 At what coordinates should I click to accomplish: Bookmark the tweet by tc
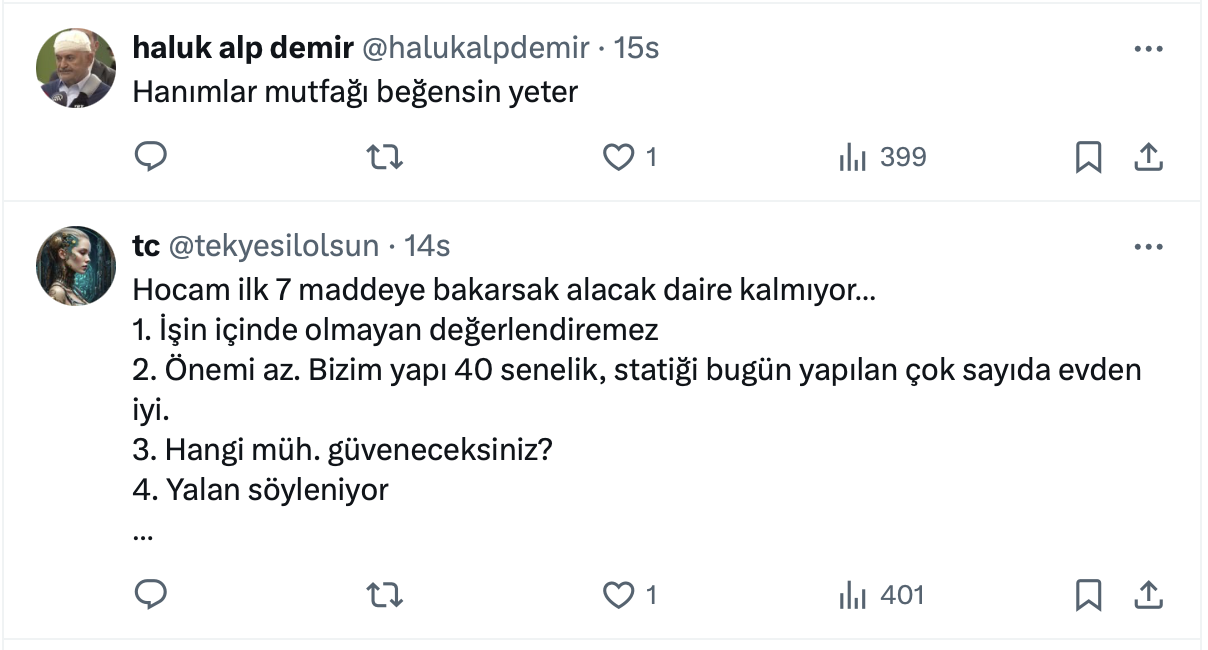(x=1088, y=595)
